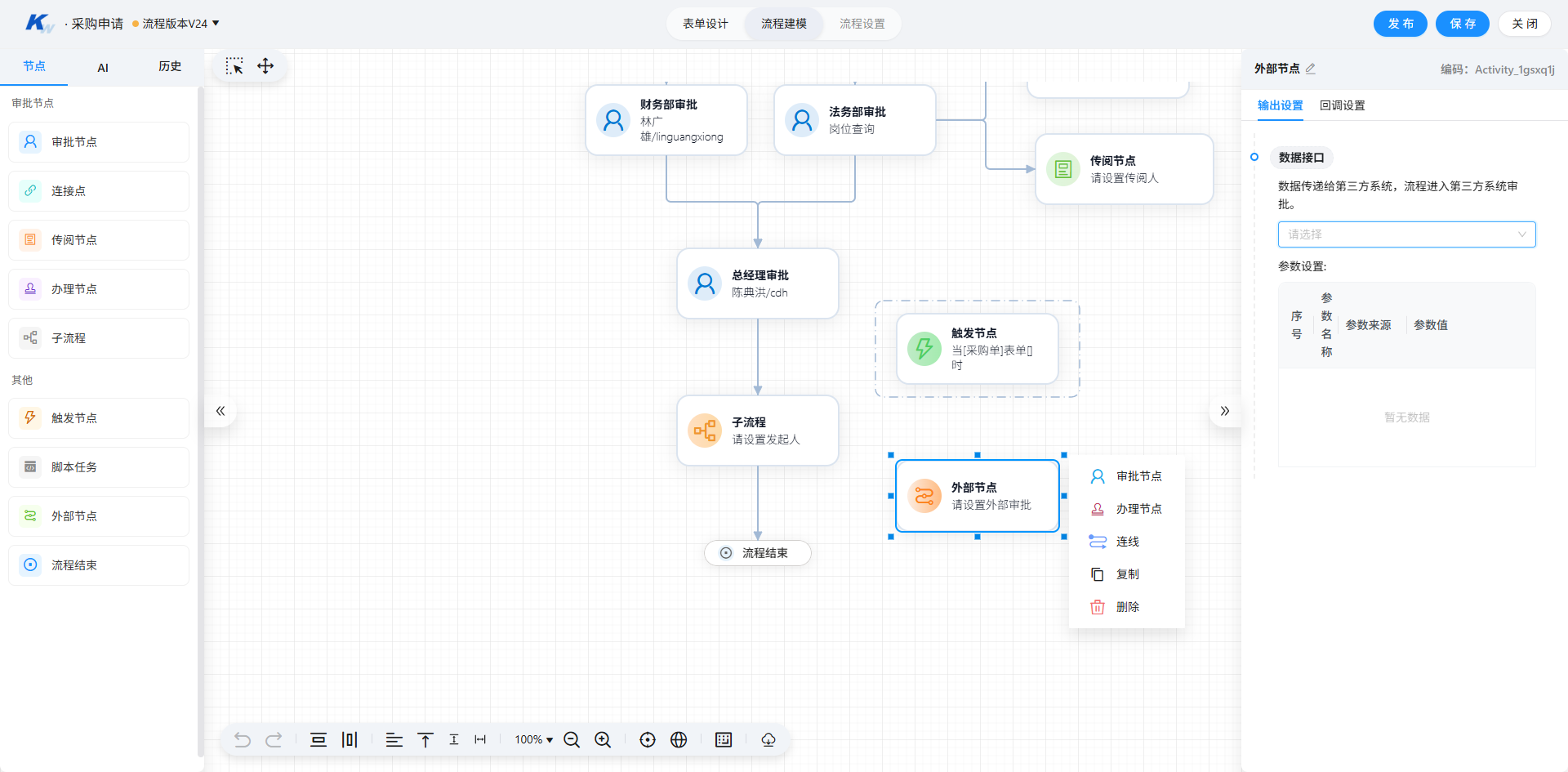Select the 子流程 node on canvas
1568x772 pixels.
(758, 431)
